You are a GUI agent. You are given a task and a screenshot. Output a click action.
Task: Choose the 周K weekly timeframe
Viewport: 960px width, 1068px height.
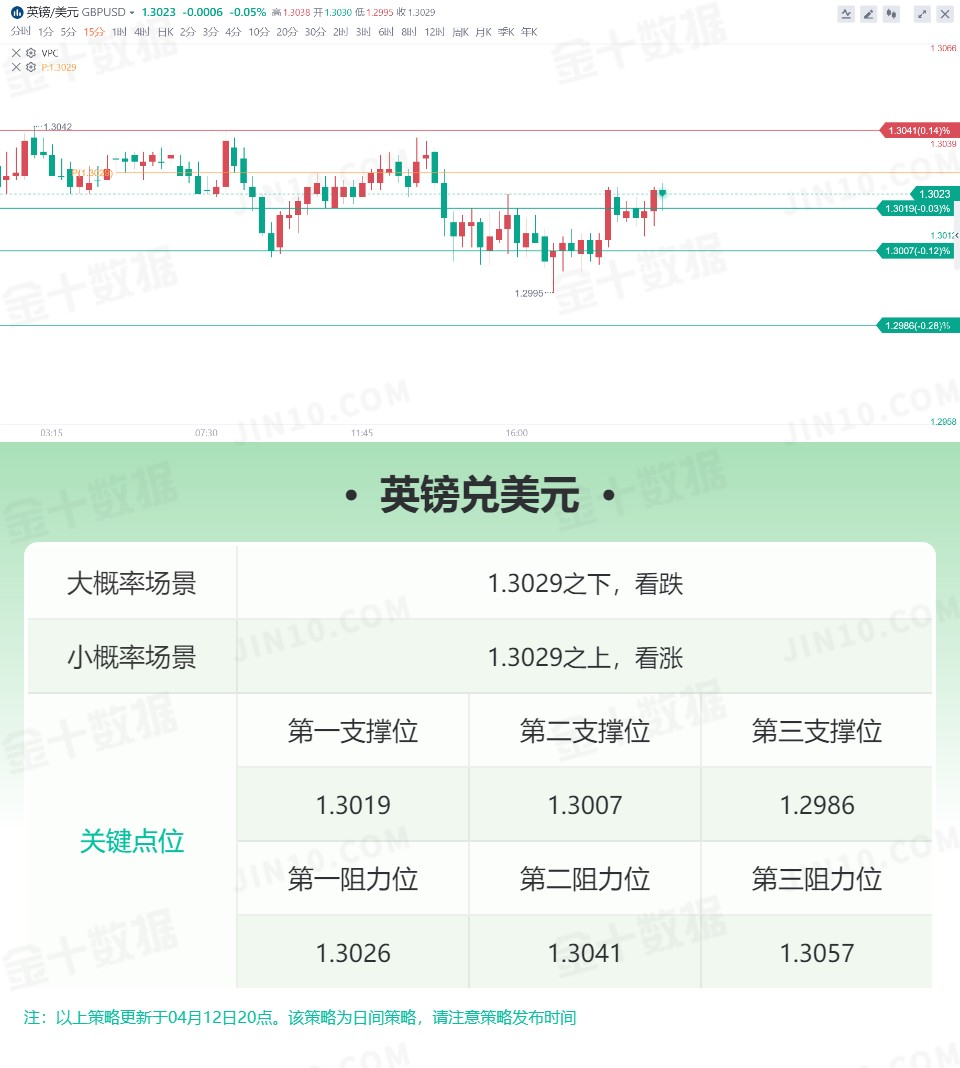click(460, 32)
